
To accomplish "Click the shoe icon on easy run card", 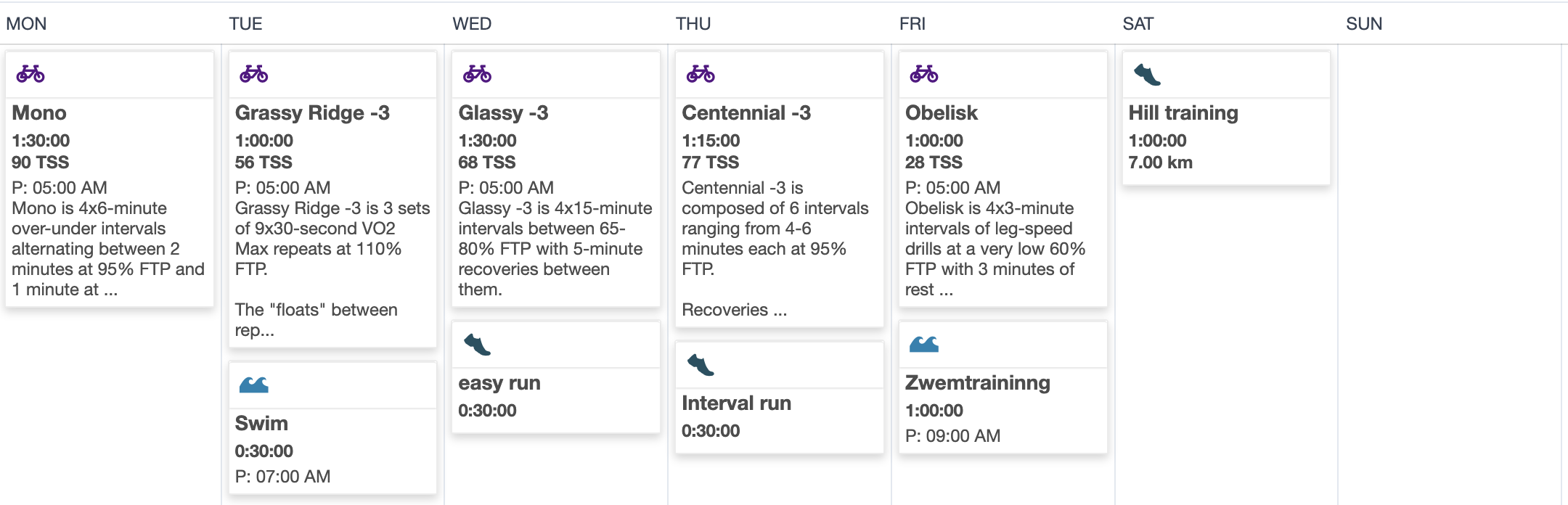I will [x=477, y=344].
